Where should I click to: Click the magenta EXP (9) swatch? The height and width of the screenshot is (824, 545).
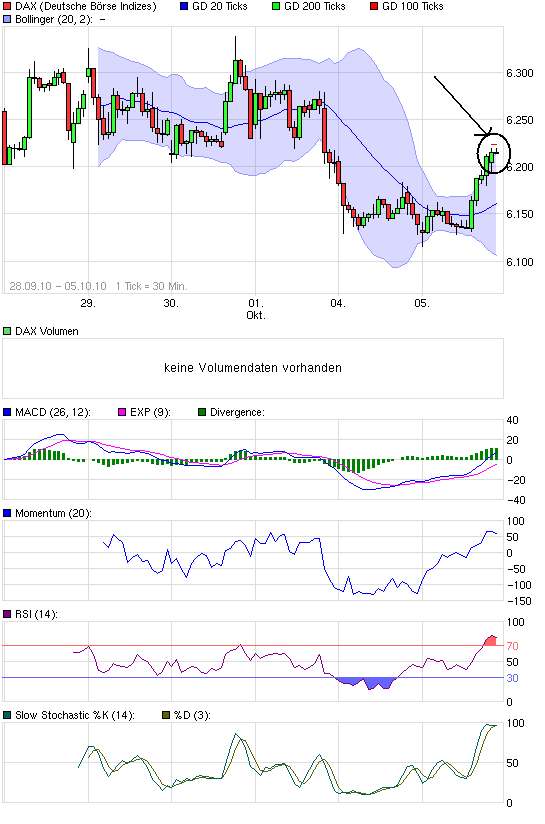point(122,413)
